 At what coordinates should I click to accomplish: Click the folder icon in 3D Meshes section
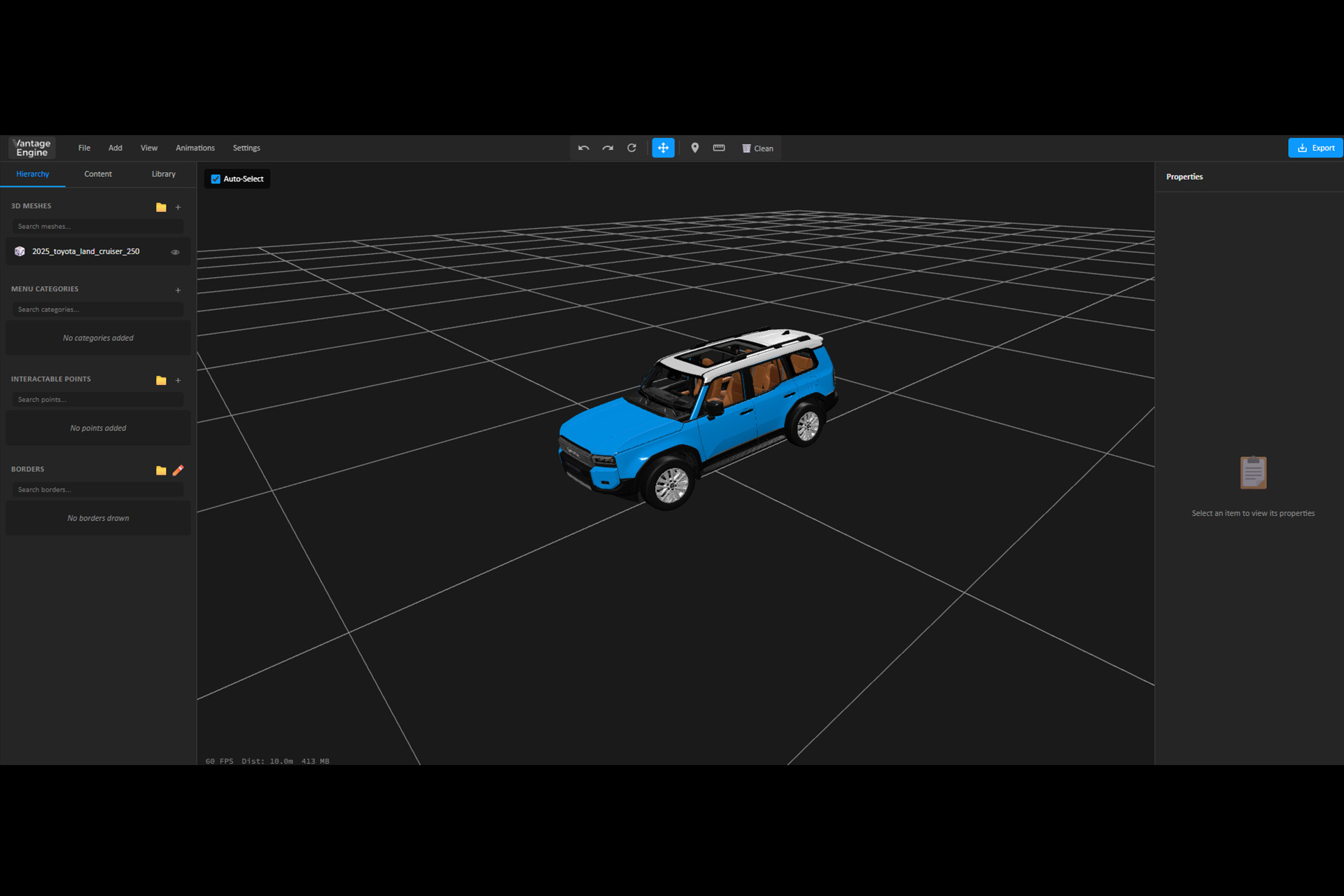click(x=161, y=207)
